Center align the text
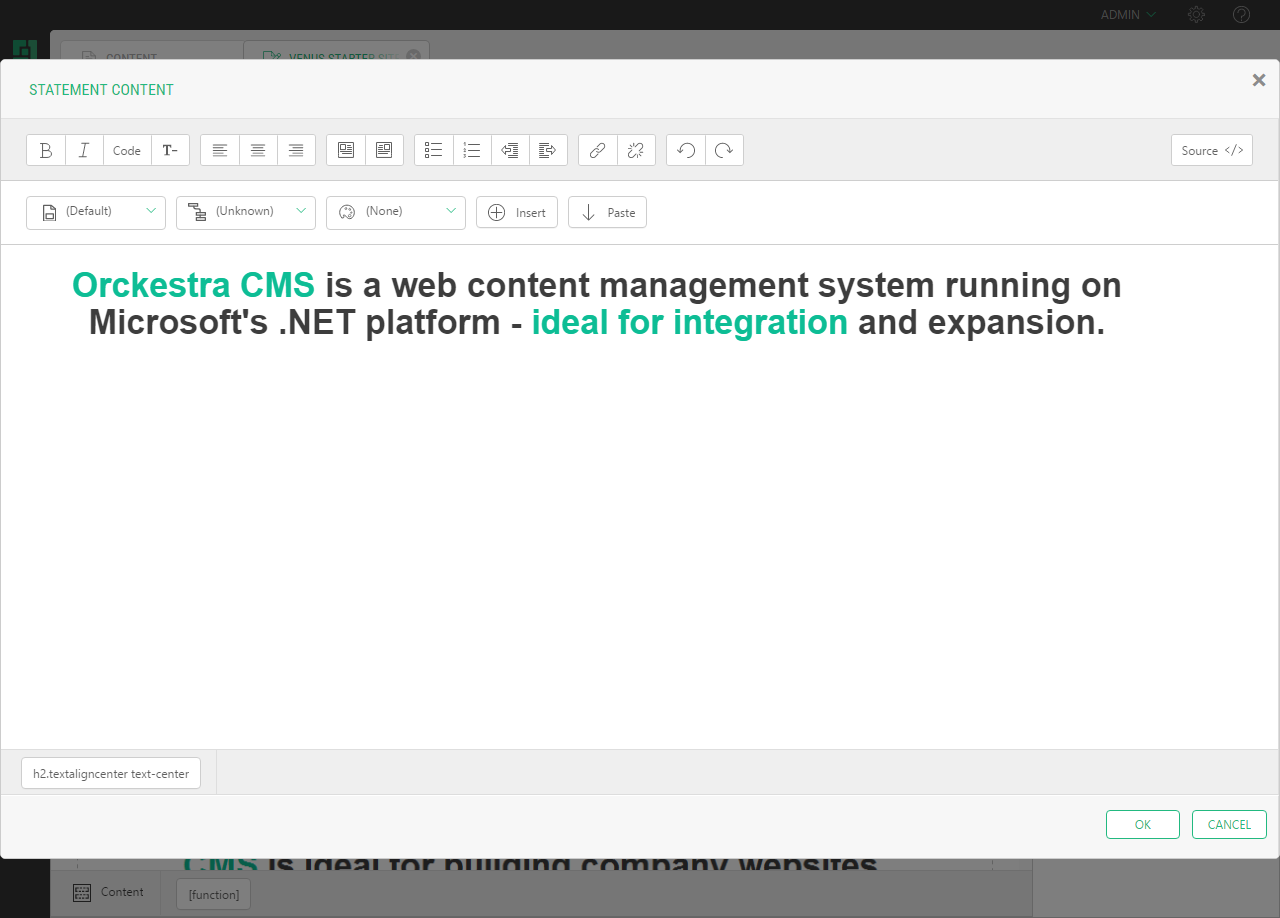Screen dimensions: 1280x918 pos(258,150)
